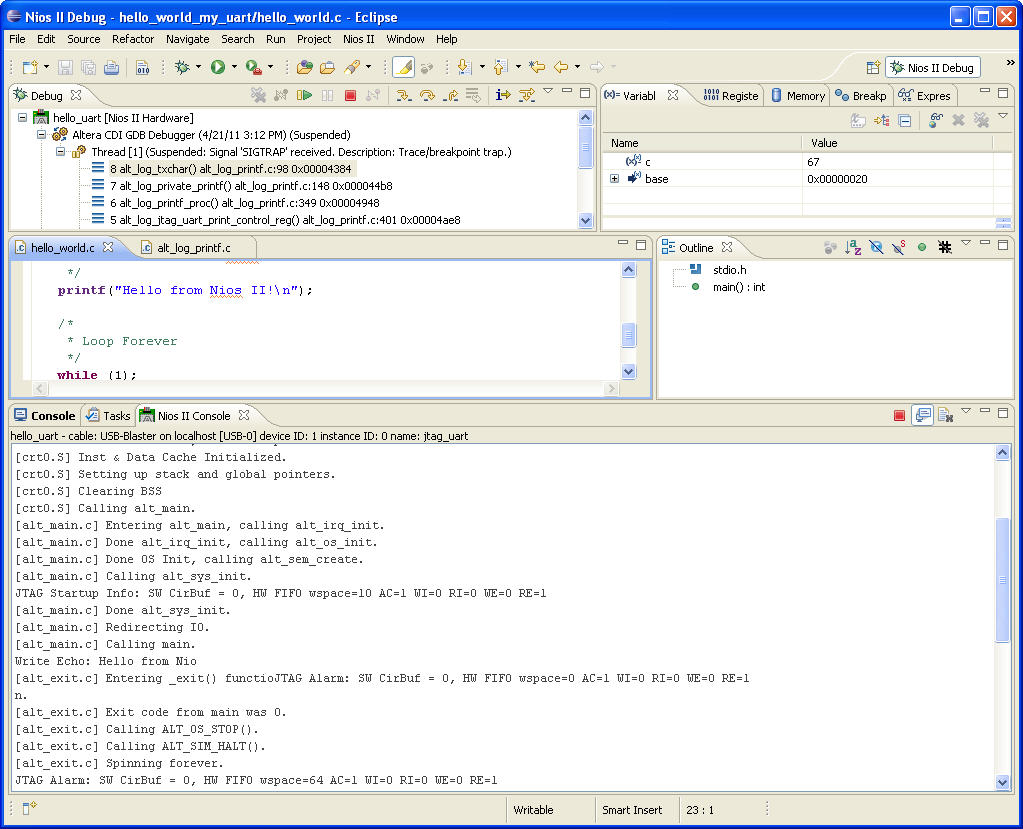Toggle Mark Occurrences highlighter in toolbar
This screenshot has width=1023, height=829.
pyautogui.click(x=403, y=67)
